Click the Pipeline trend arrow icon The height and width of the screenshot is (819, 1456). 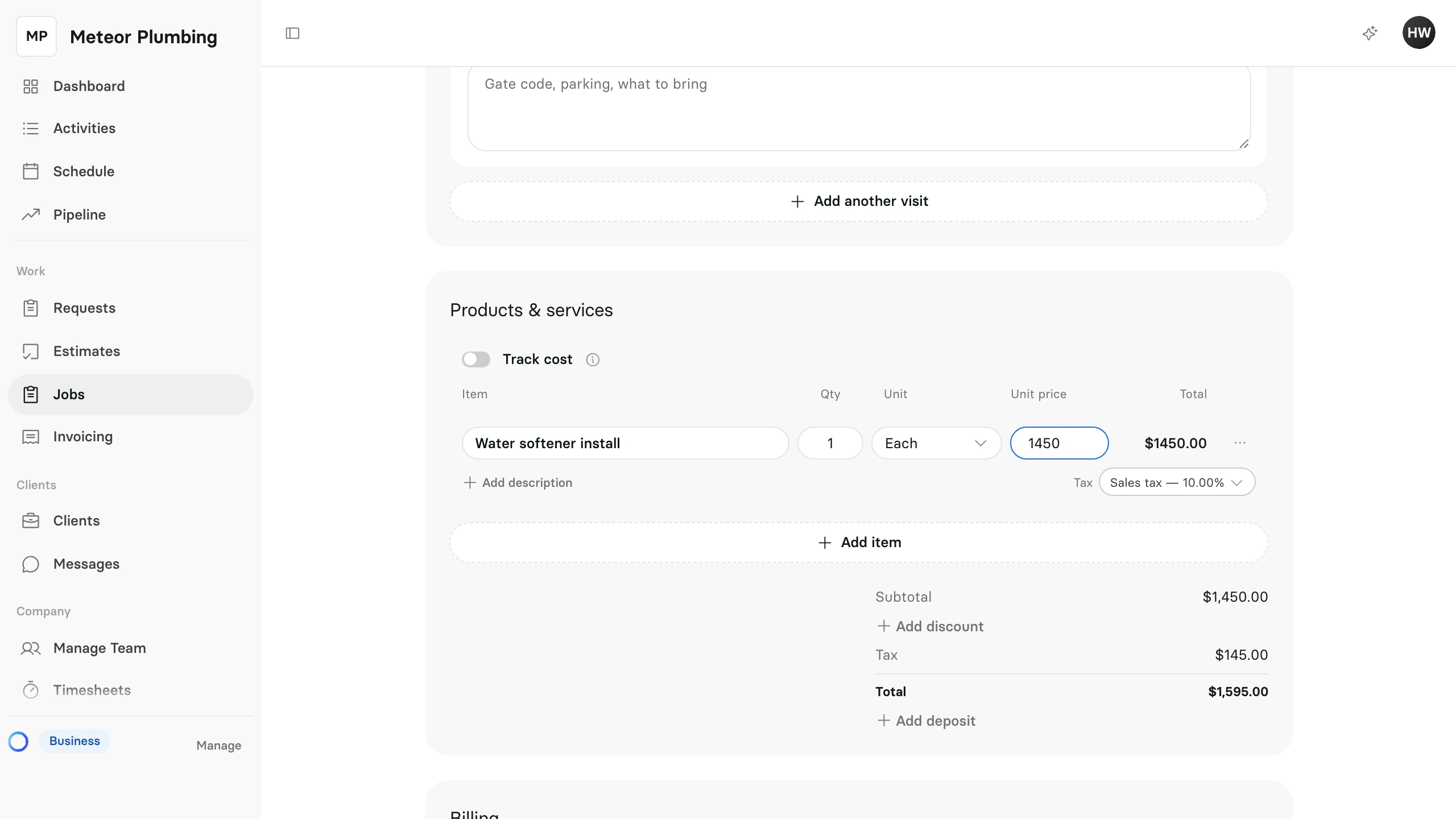[31, 214]
